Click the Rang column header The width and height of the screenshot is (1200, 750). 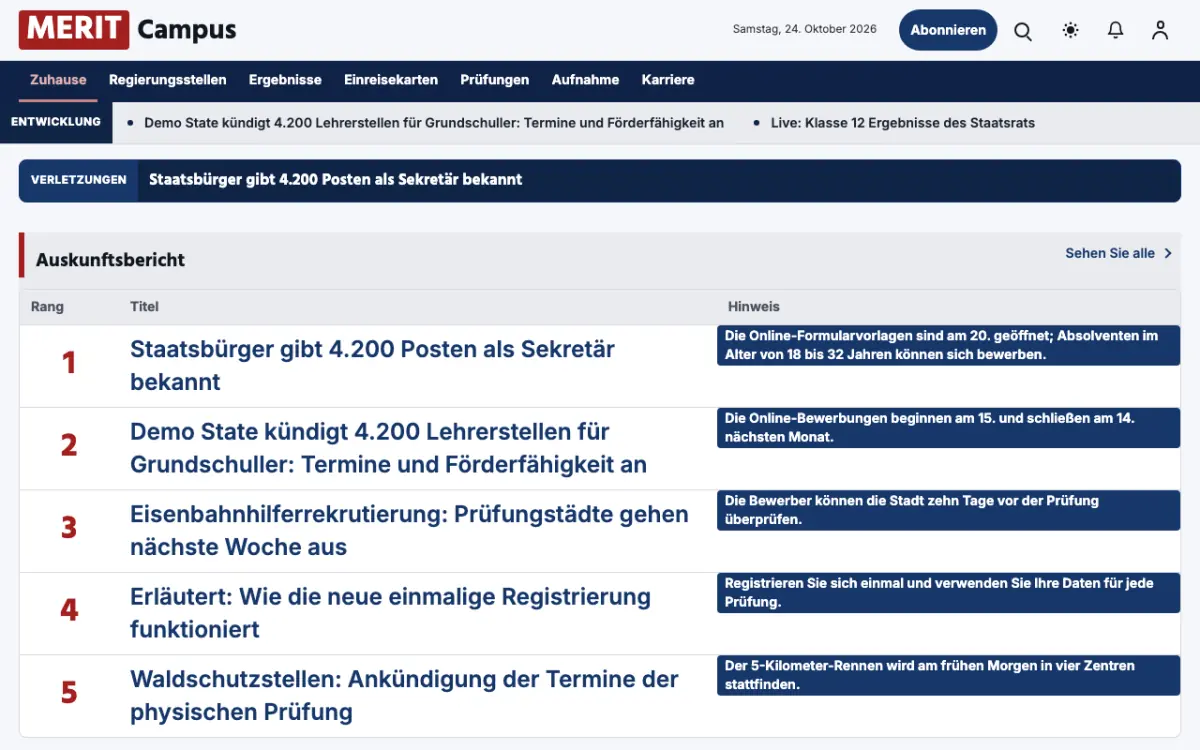click(x=47, y=307)
